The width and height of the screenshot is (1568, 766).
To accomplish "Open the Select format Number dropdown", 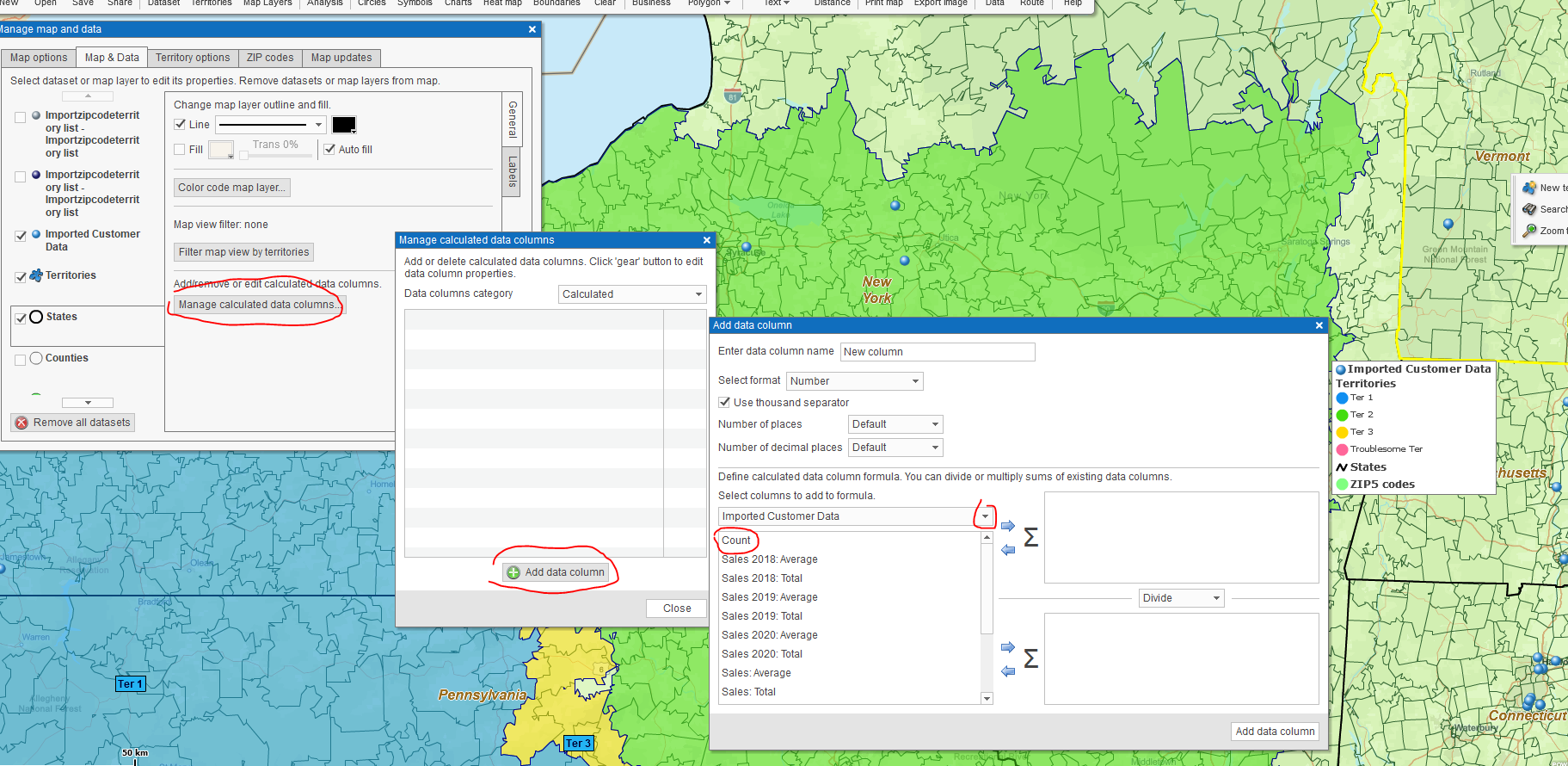I will pos(855,381).
